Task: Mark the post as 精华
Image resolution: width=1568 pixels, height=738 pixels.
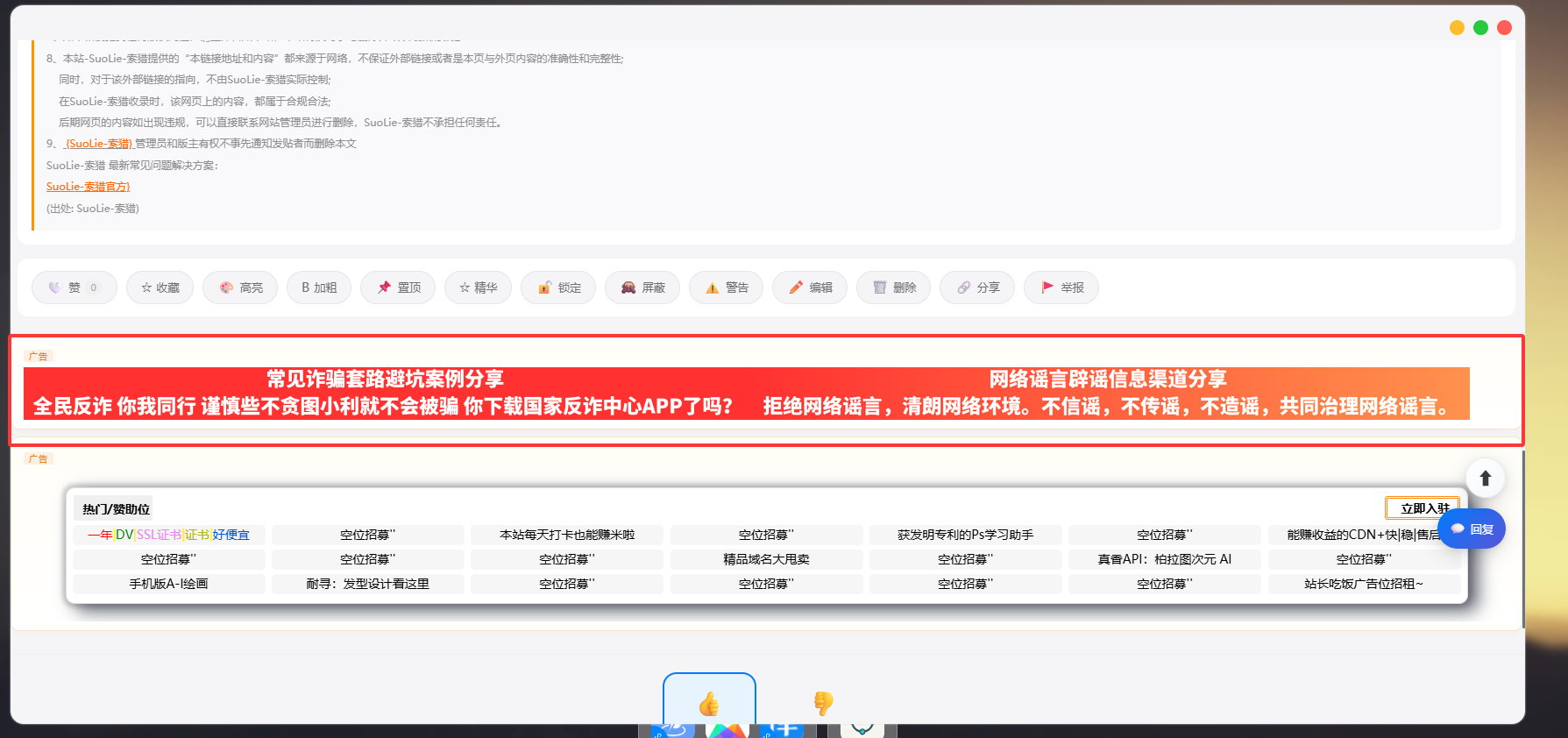Action: pyautogui.click(x=479, y=287)
